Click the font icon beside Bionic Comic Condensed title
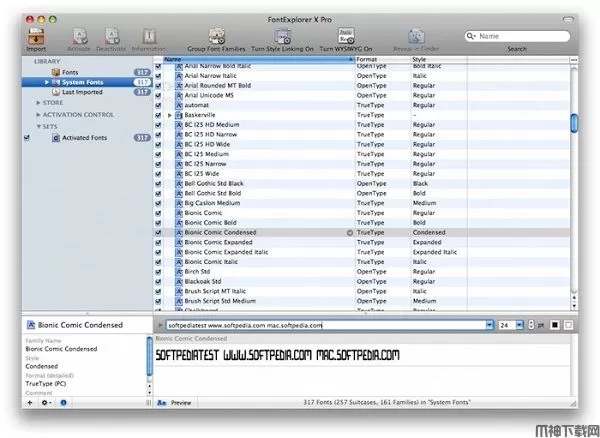The width and height of the screenshot is (600, 438). [x=31, y=325]
